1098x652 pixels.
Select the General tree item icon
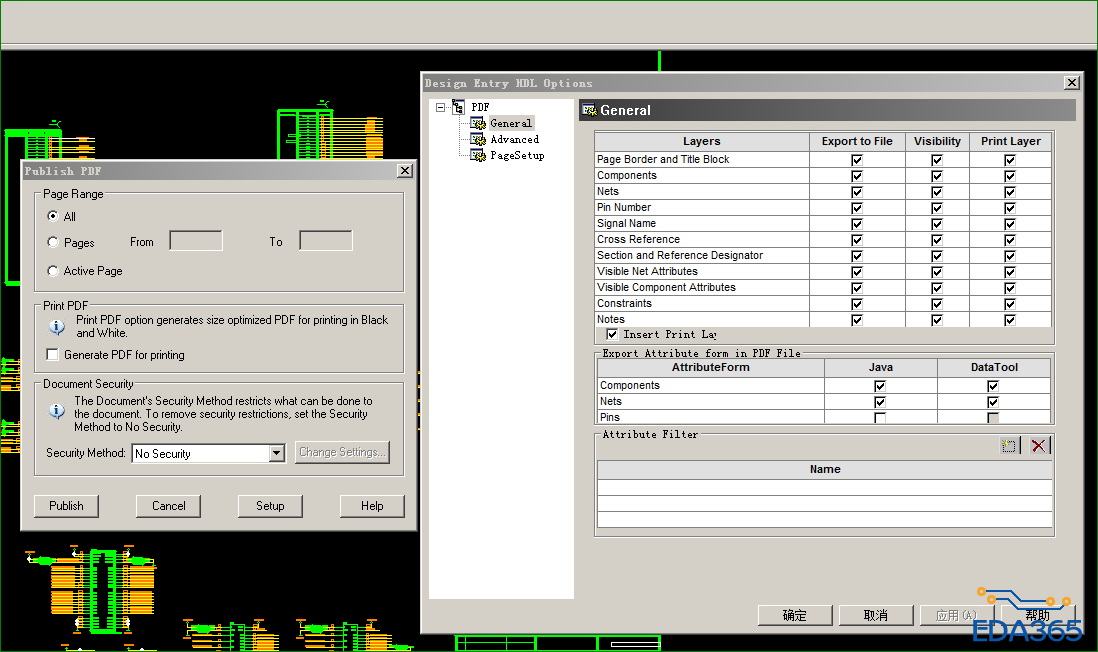click(478, 123)
